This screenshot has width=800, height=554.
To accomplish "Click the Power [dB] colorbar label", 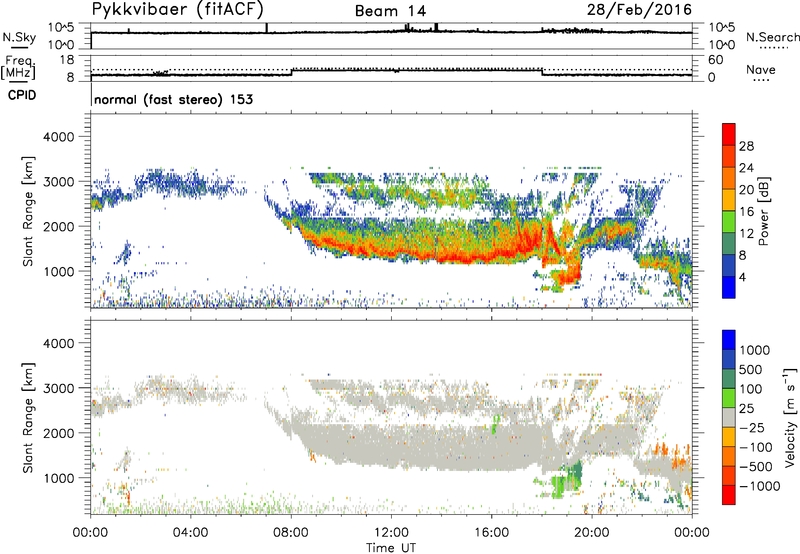I will pyautogui.click(x=763, y=212).
